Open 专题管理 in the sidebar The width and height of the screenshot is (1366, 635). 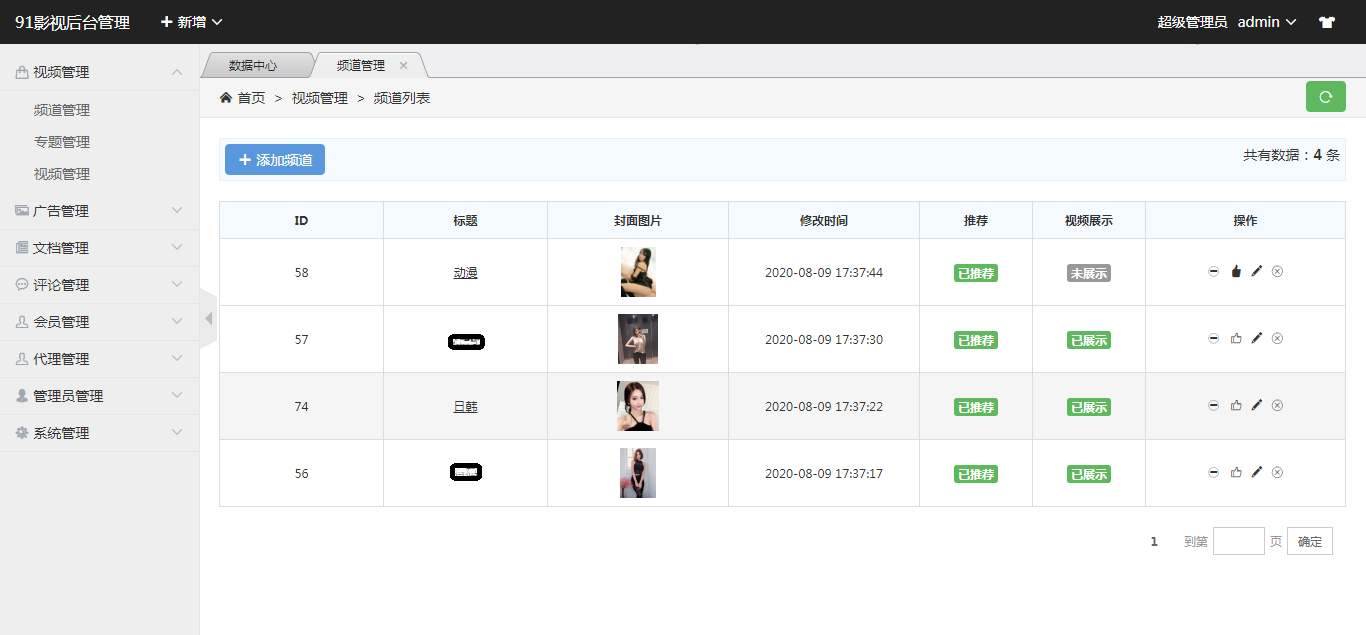[x=62, y=142]
